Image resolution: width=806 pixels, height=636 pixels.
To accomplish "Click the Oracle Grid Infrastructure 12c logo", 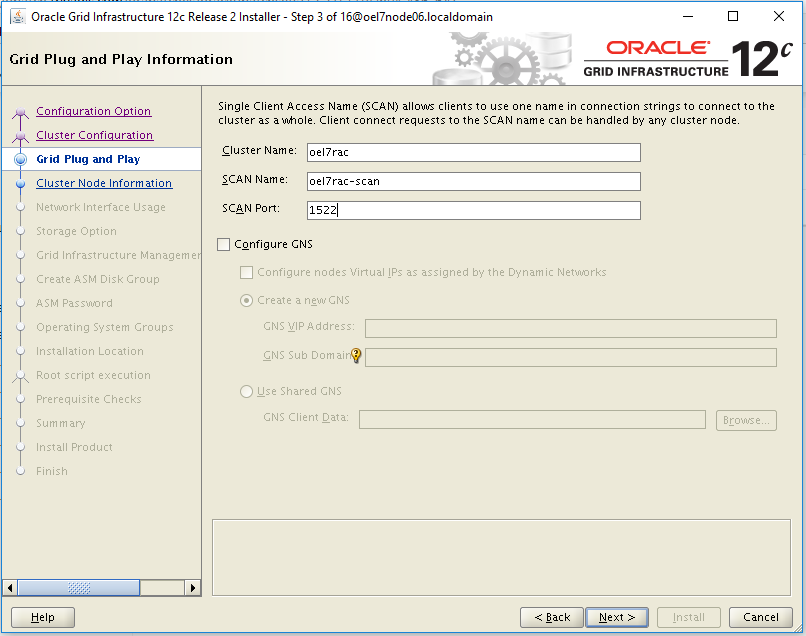I will point(688,59).
